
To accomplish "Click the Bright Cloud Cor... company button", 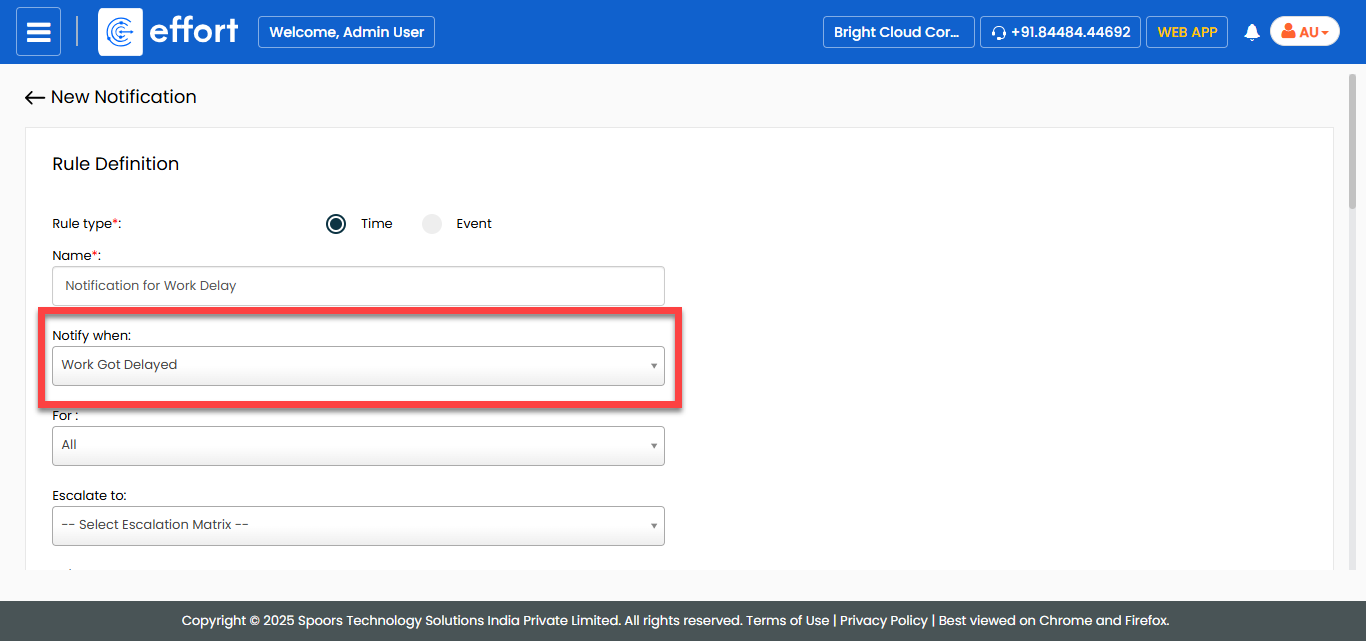I will [898, 32].
